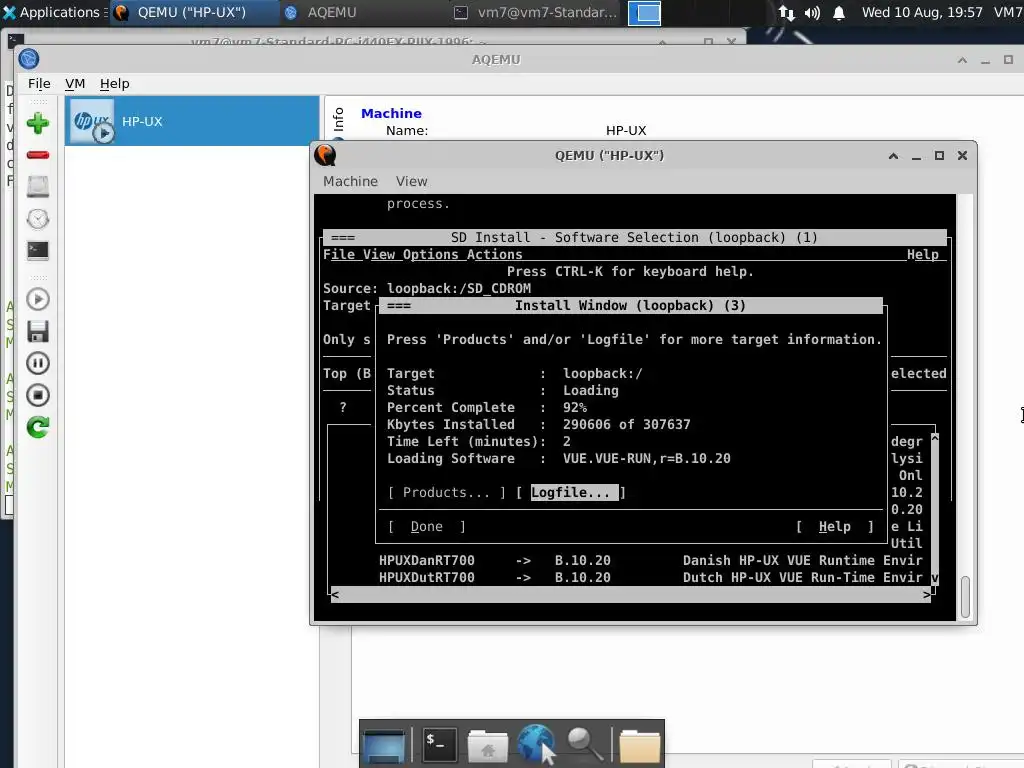This screenshot has width=1024, height=768.
Task: Click the QEMU window vertical scrollbar thumb
Action: point(965,597)
